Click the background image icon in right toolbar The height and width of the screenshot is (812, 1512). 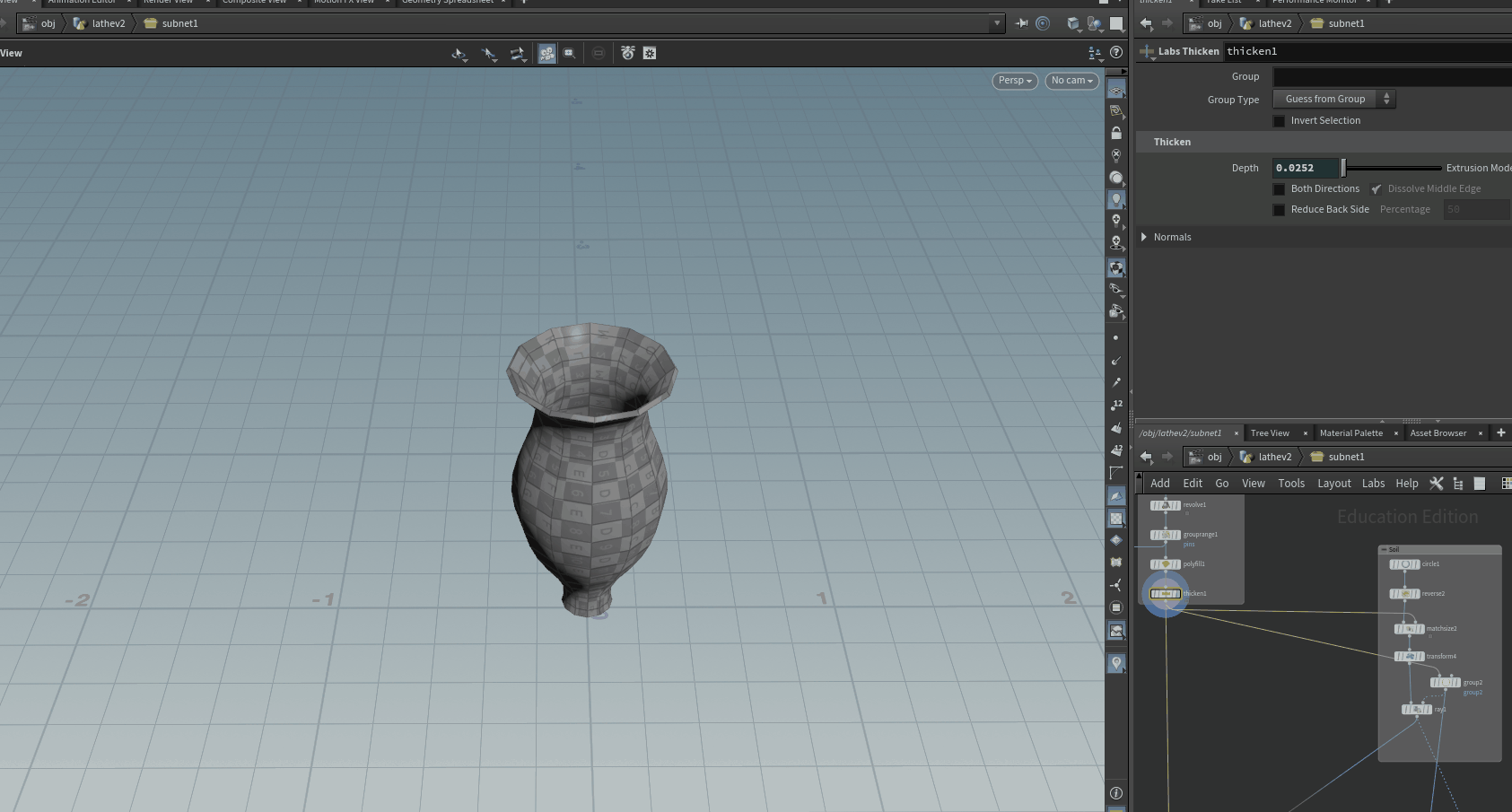[1116, 631]
